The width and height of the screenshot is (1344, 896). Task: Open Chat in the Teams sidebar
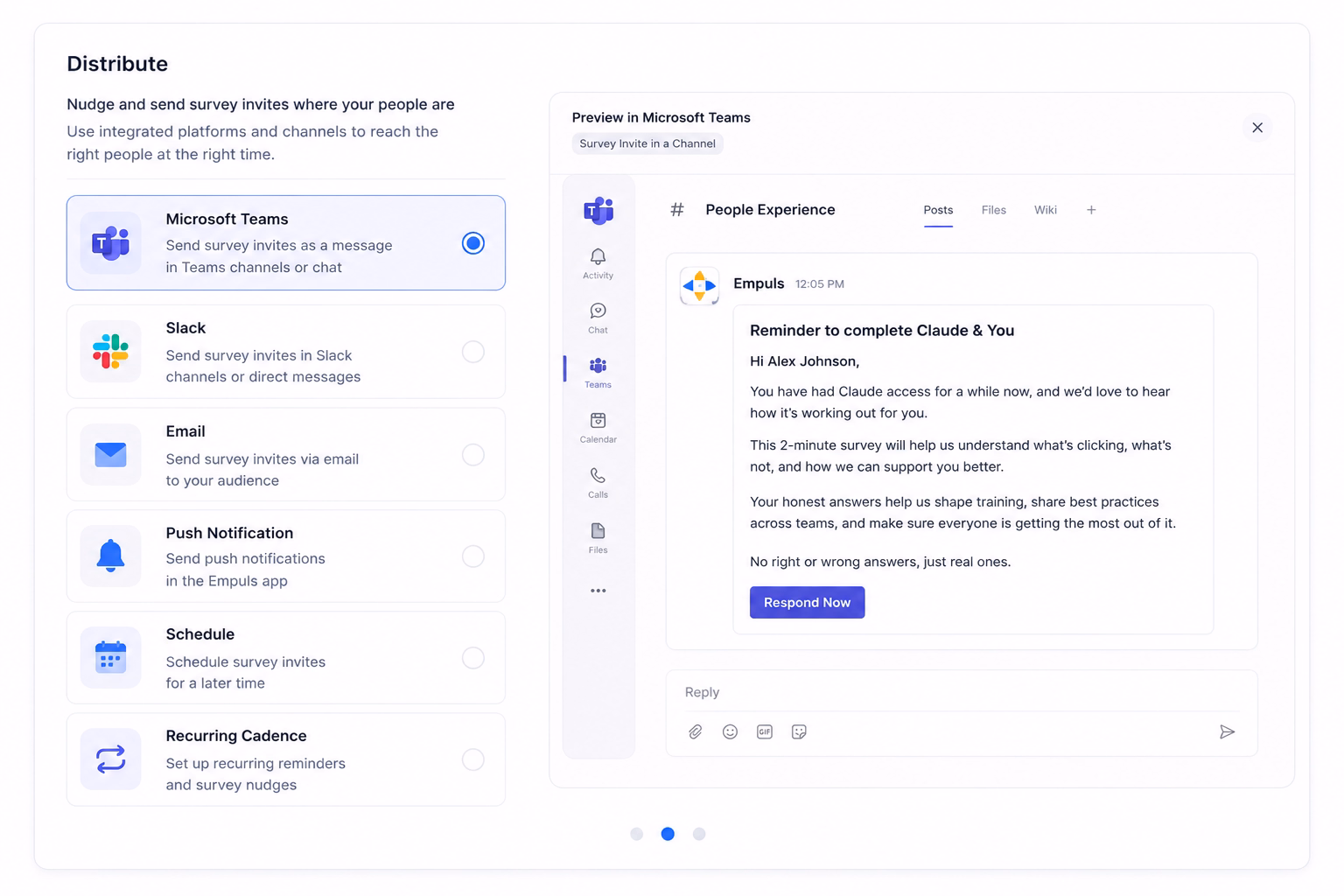pos(598,318)
